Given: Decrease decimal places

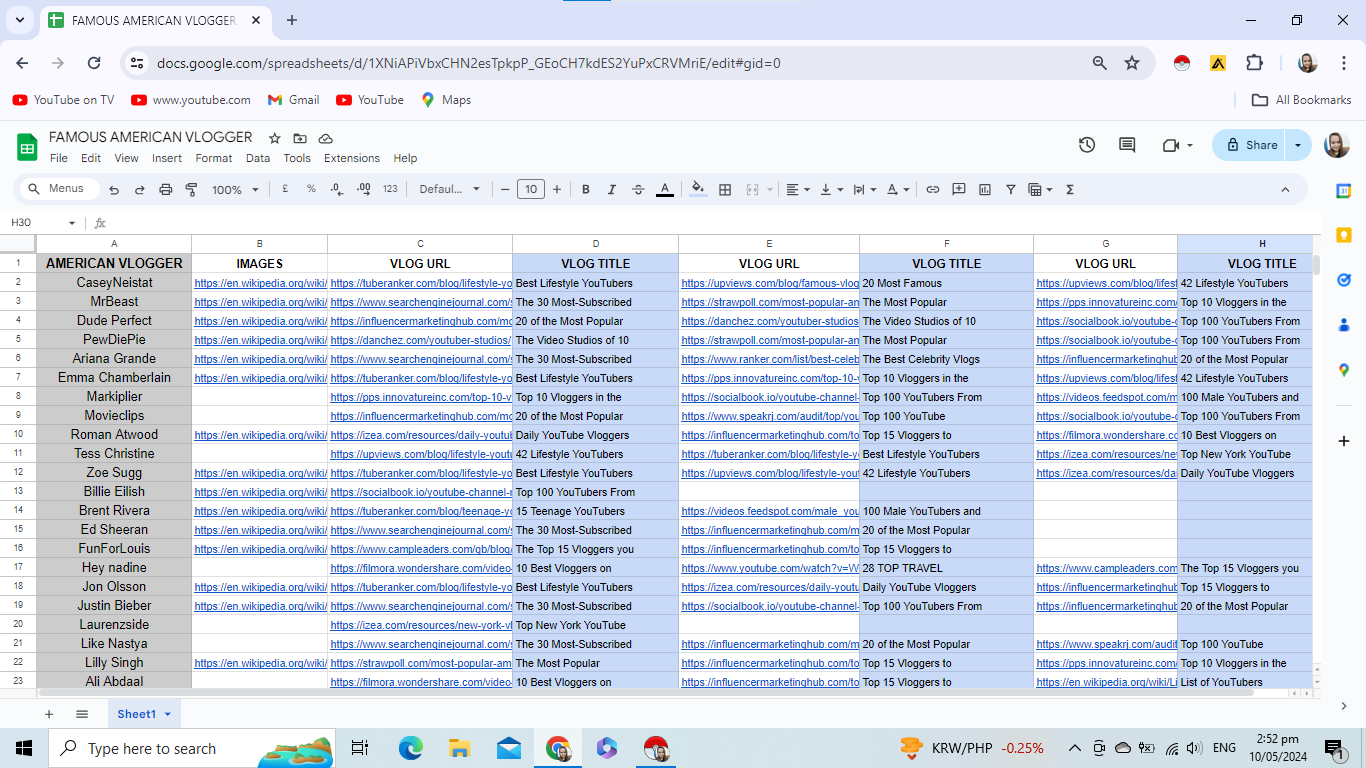Looking at the screenshot, I should point(337,189).
